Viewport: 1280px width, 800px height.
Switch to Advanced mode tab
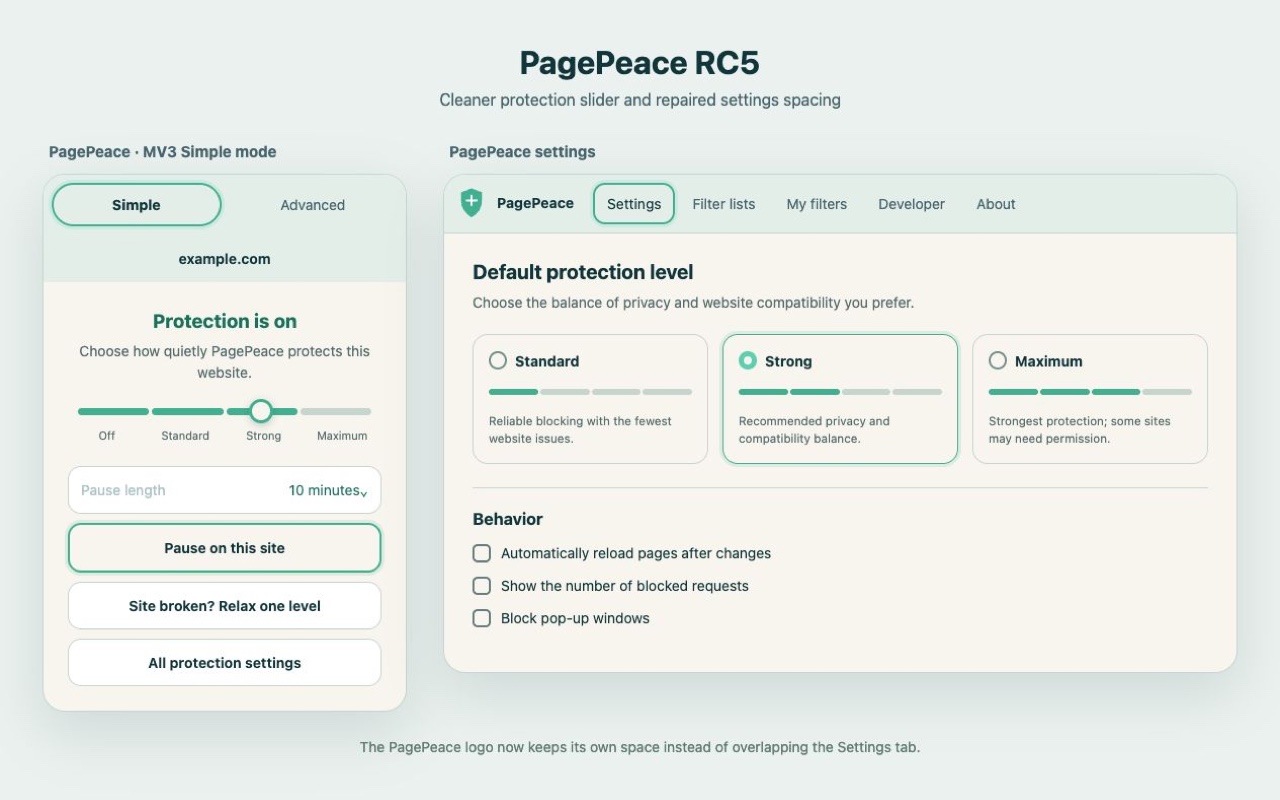312,205
